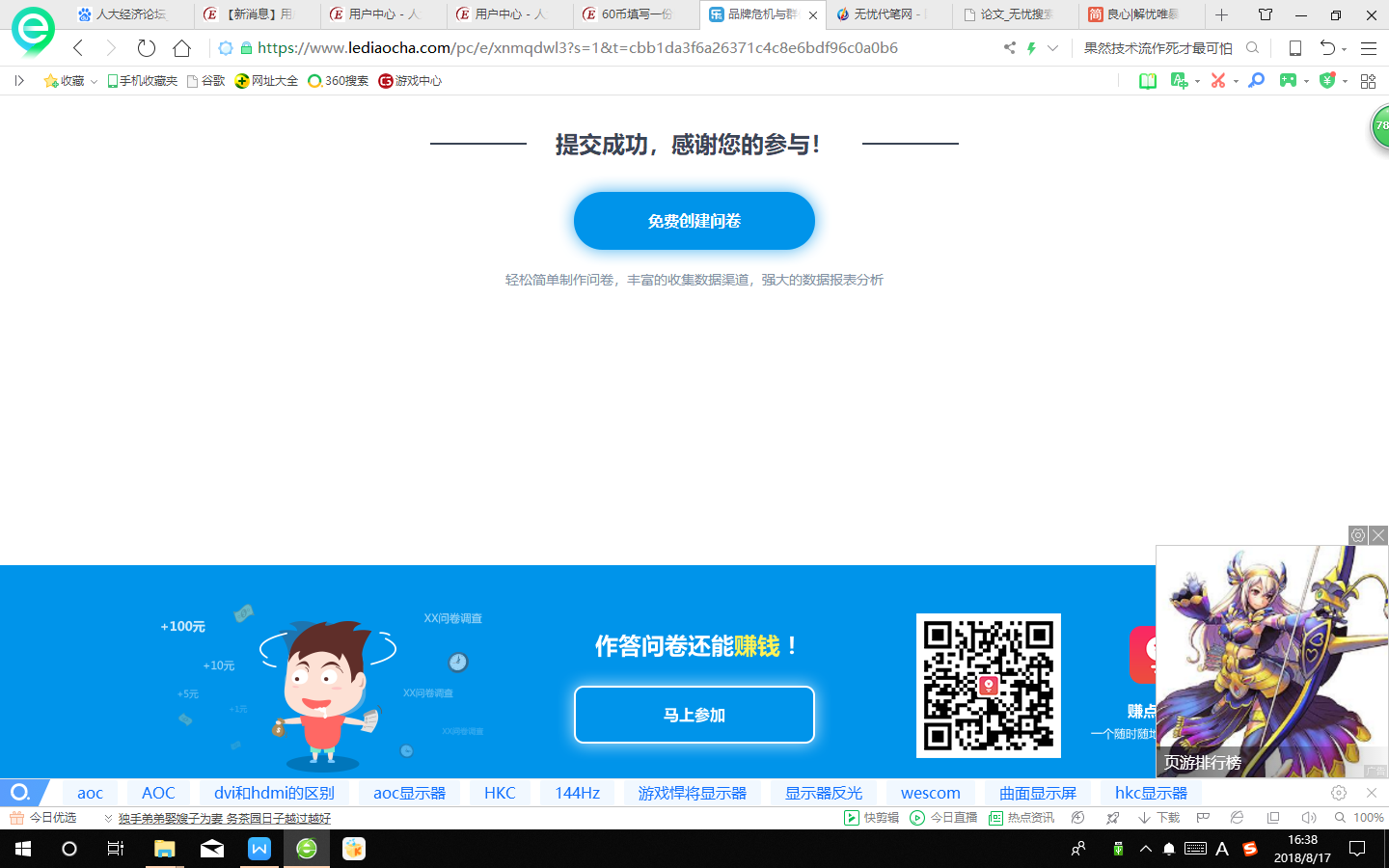Click the green lightning speed-mode icon
Image resolution: width=1389 pixels, height=868 pixels.
[1031, 47]
